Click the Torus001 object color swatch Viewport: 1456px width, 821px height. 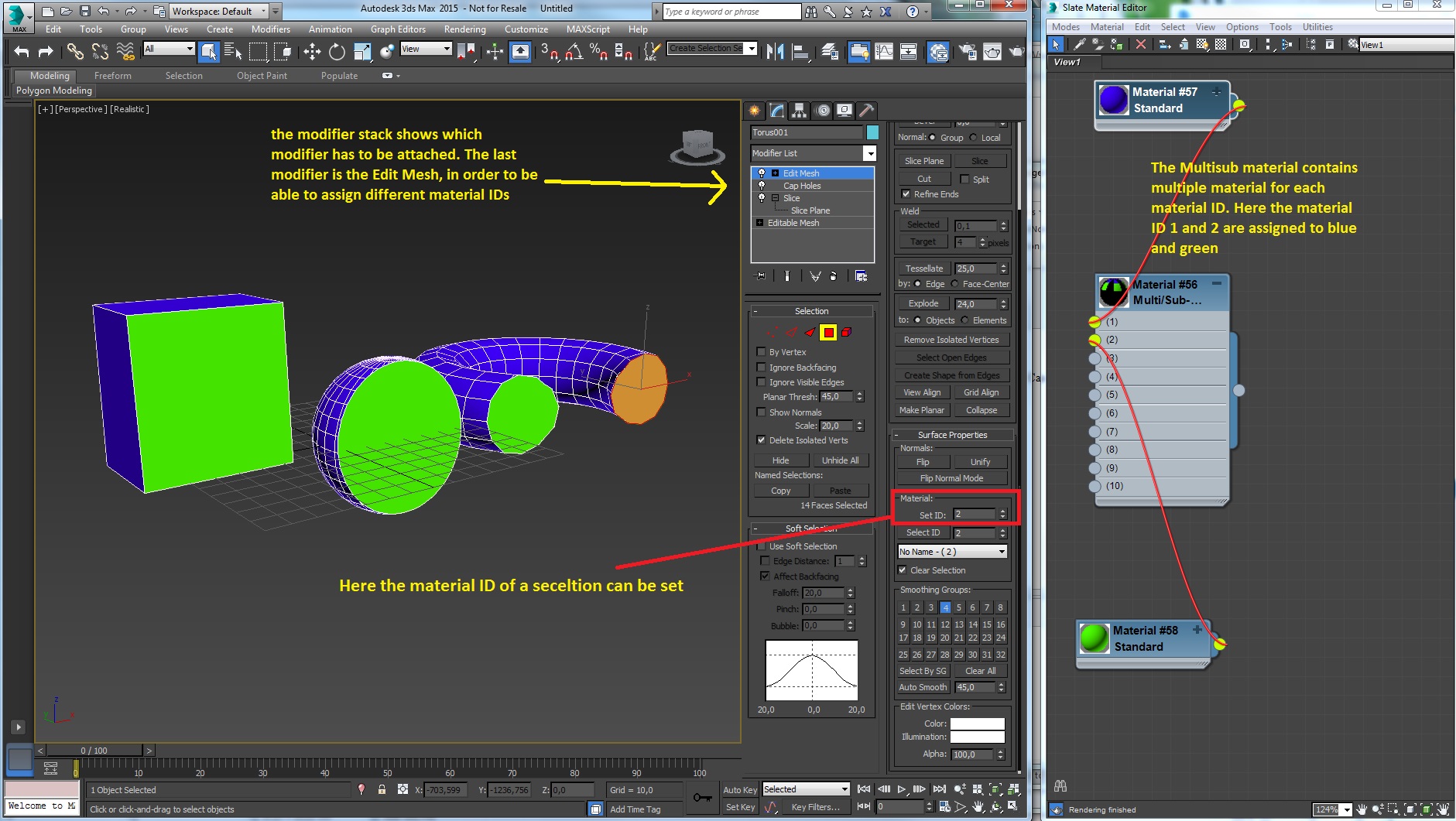(872, 132)
